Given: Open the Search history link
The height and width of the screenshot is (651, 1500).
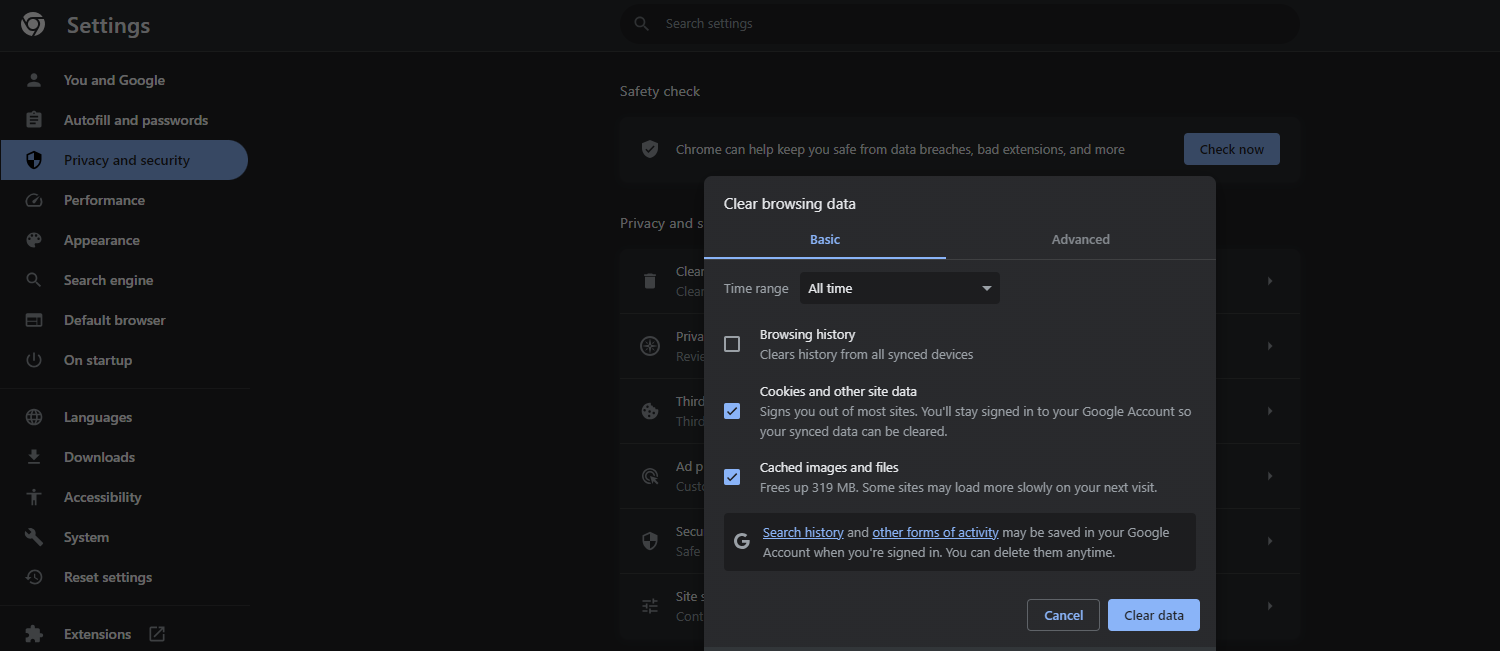Looking at the screenshot, I should tap(803, 533).
